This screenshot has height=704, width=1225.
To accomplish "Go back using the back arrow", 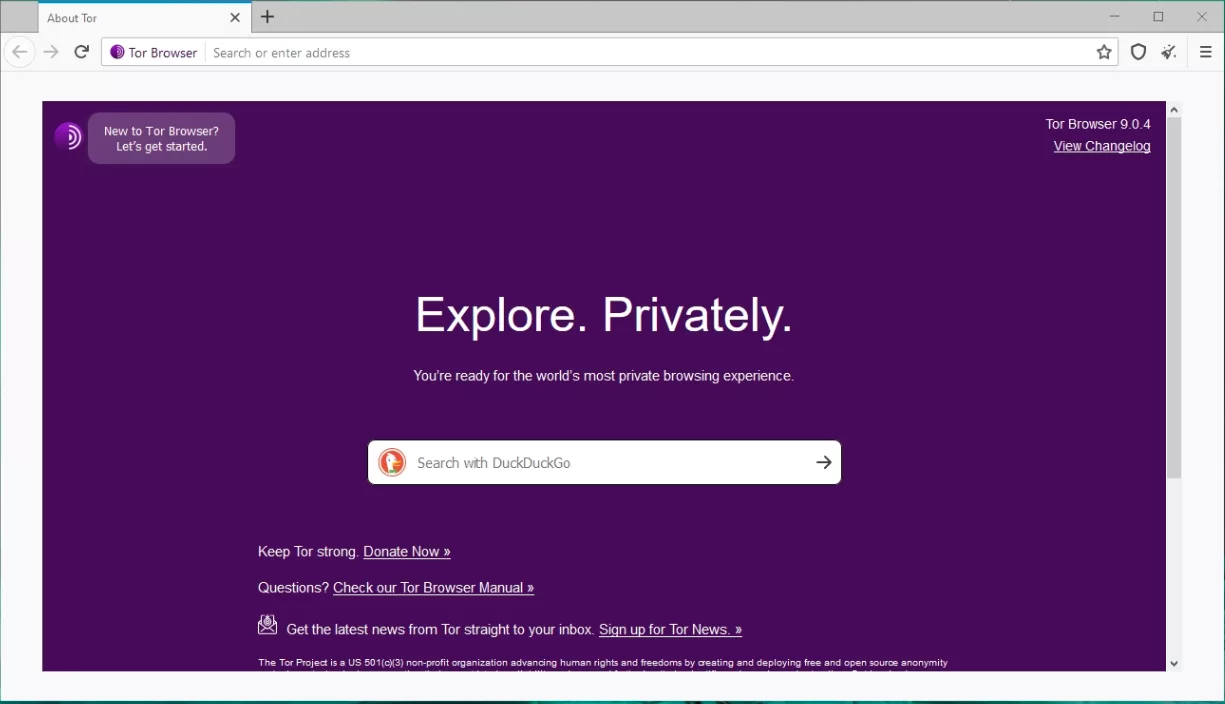I will (19, 52).
